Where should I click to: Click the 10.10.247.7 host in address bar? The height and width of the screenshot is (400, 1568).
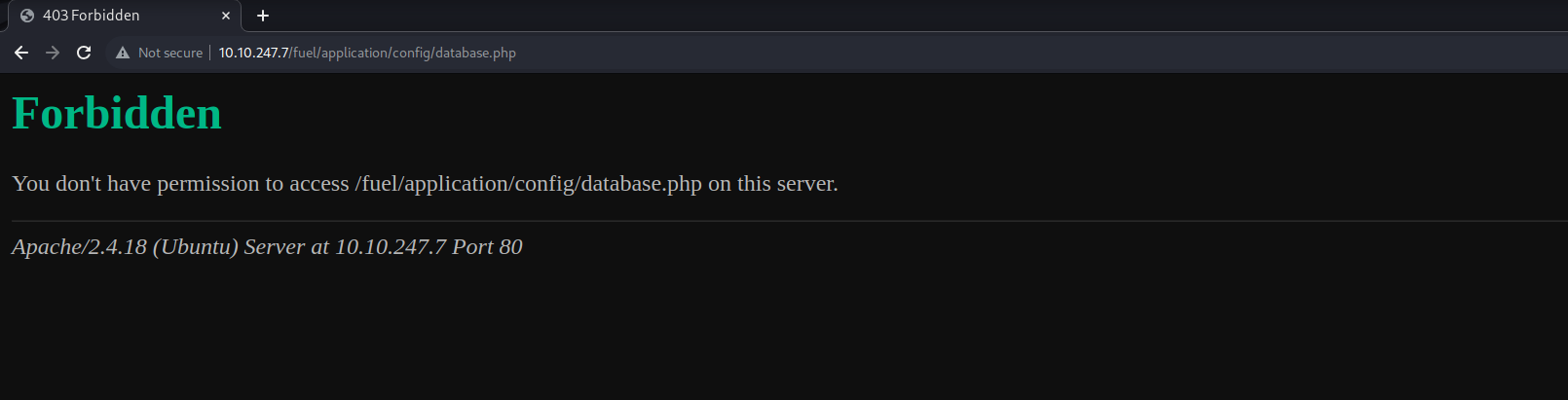coord(253,53)
